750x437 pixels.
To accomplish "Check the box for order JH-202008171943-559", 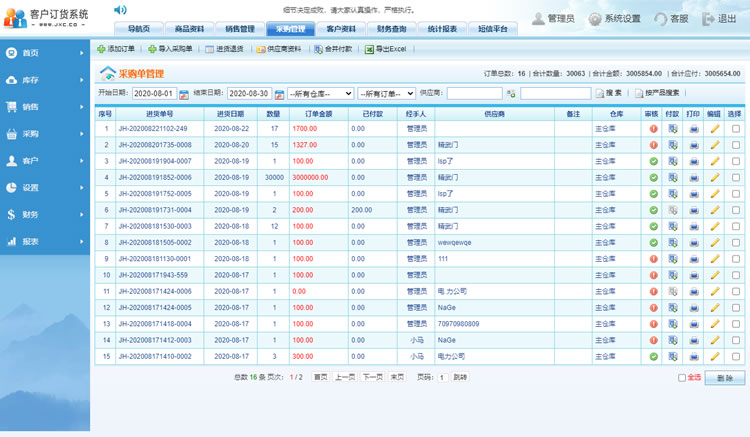I will 736,275.
